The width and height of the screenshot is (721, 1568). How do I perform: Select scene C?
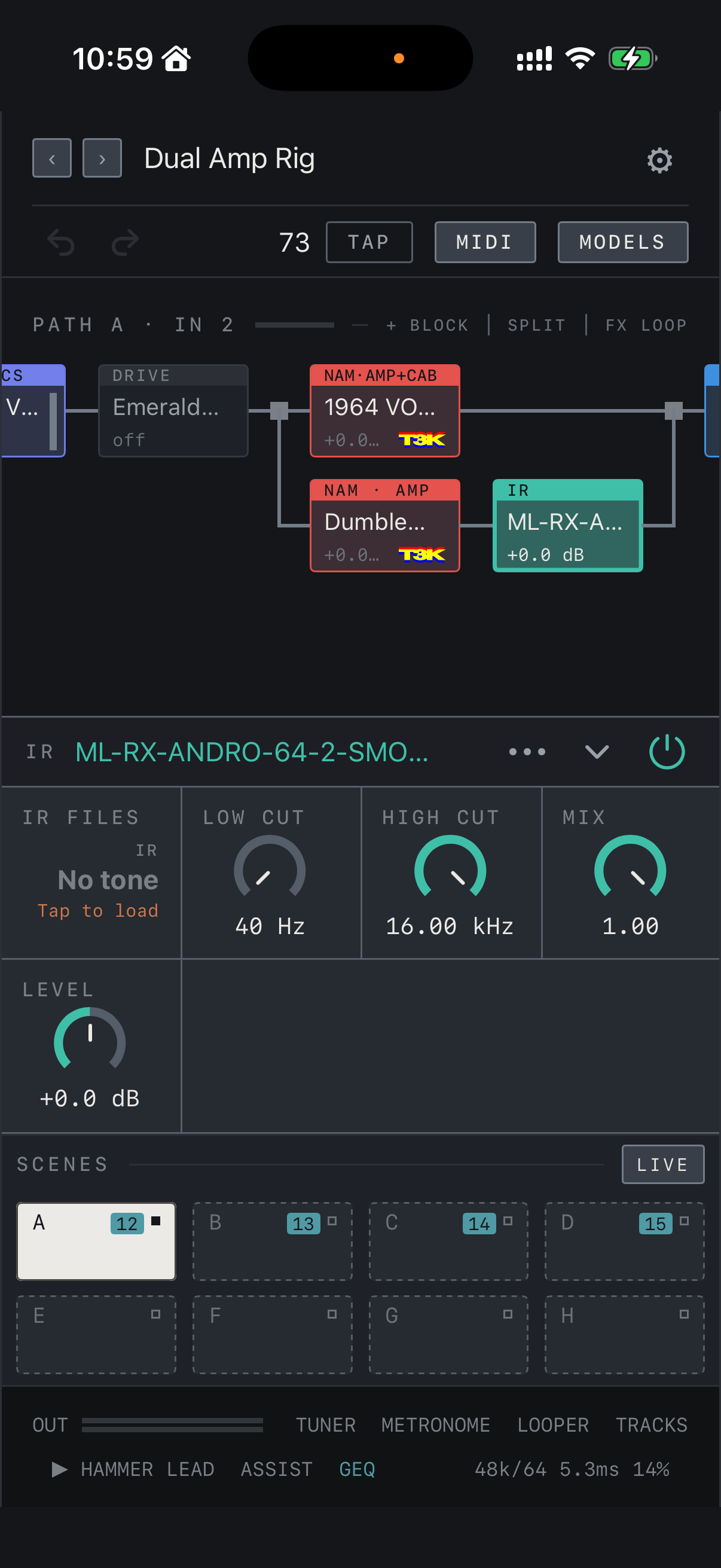tap(448, 1241)
